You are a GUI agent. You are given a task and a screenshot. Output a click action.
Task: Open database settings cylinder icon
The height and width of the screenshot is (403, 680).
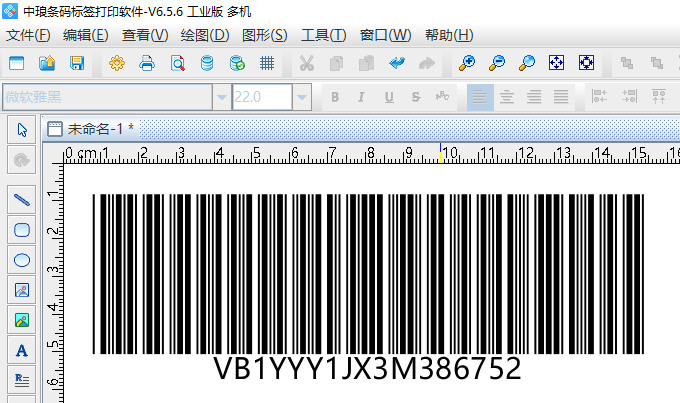click(207, 63)
